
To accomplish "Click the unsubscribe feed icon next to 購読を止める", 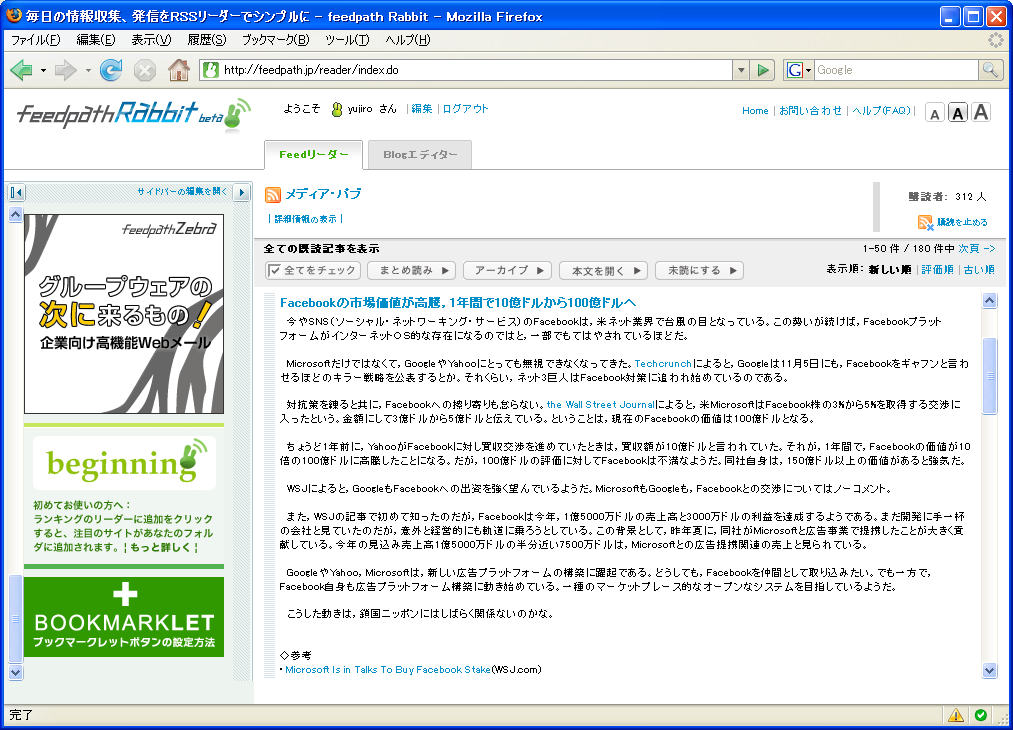I will (925, 222).
